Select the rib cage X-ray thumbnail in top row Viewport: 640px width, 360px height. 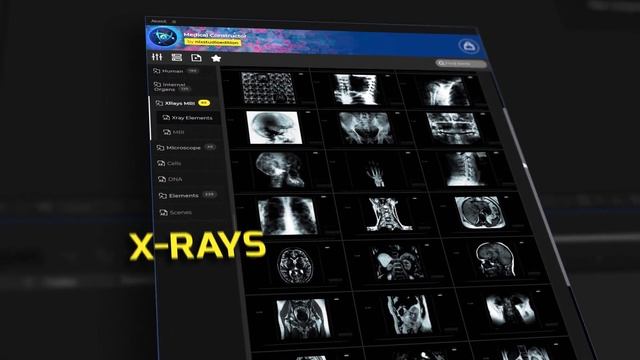pos(355,89)
